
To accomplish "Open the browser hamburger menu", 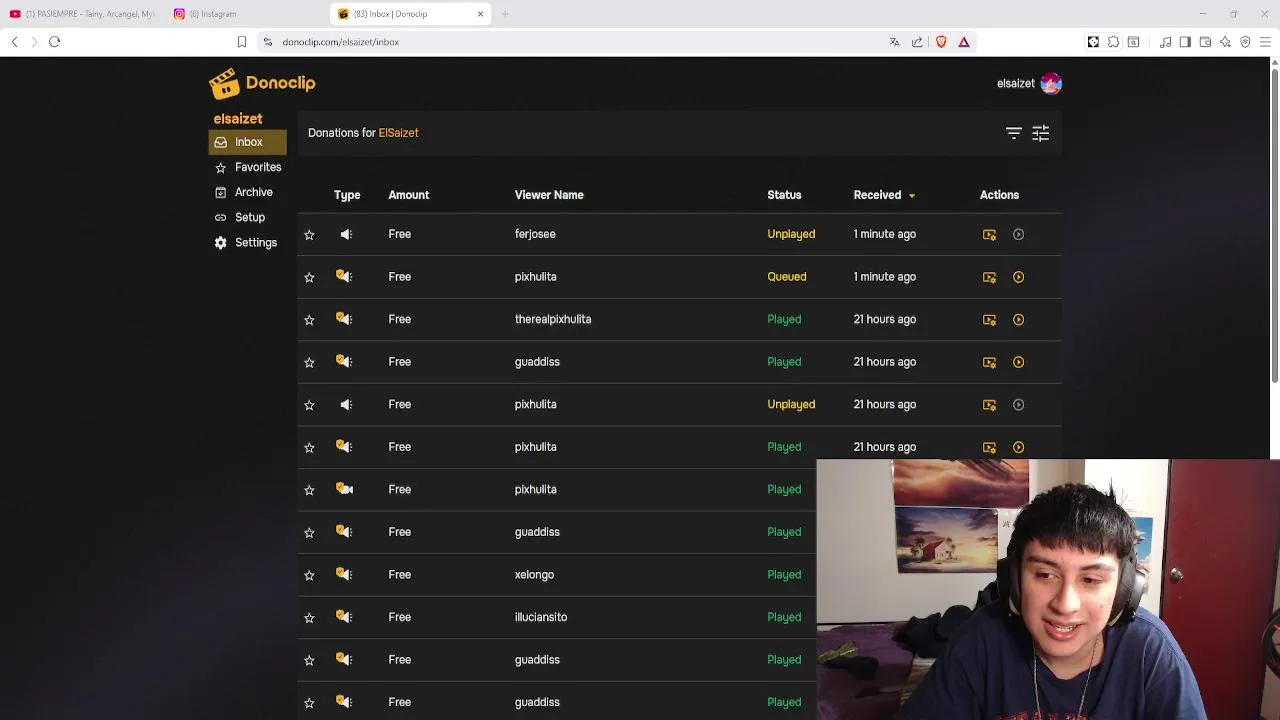I will point(1265,42).
